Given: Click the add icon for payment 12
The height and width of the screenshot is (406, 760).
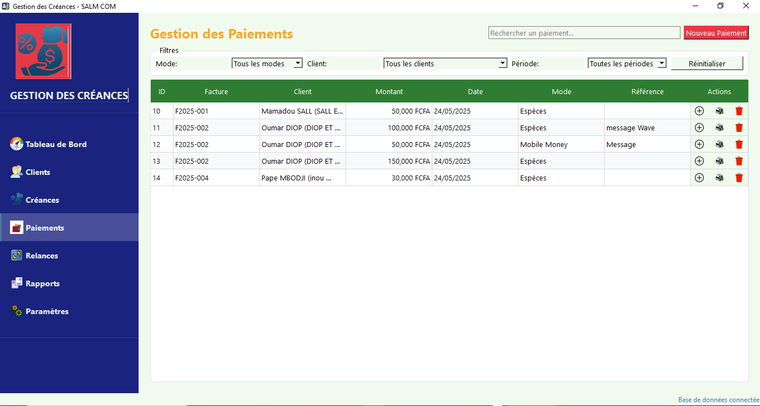Looking at the screenshot, I should (699, 144).
